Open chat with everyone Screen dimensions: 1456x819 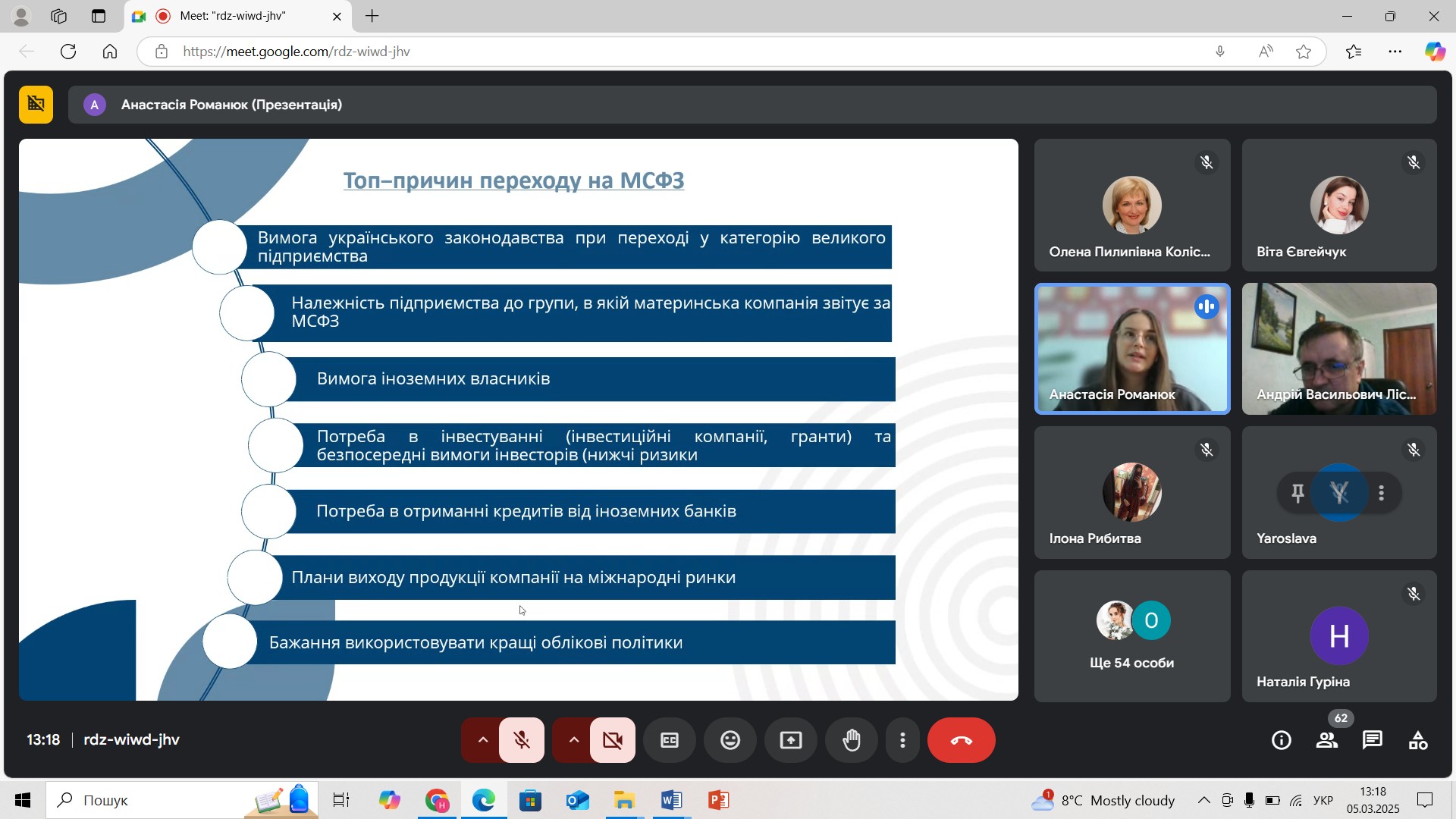(x=1373, y=740)
